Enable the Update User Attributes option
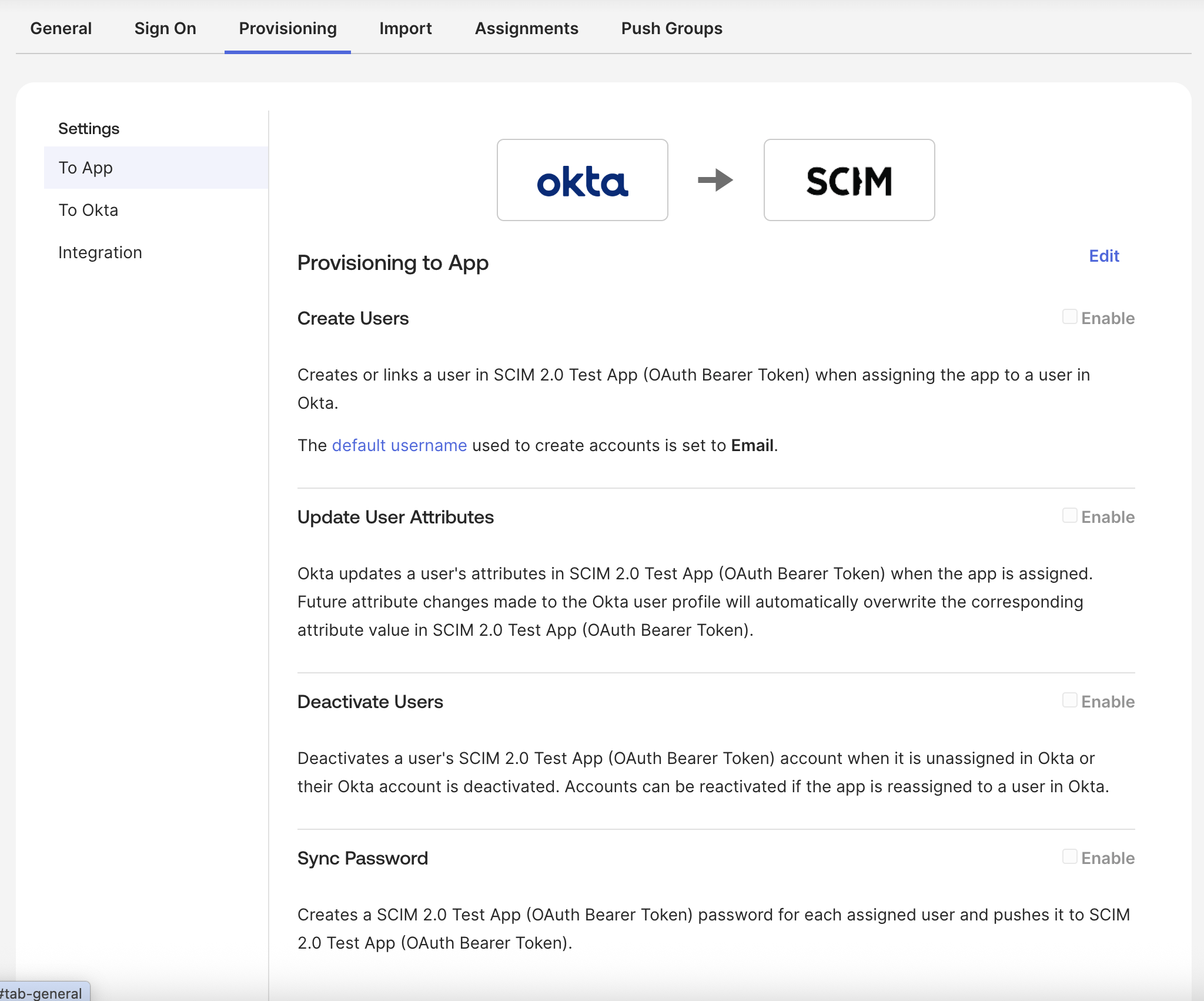1204x1001 pixels. 1069,516
